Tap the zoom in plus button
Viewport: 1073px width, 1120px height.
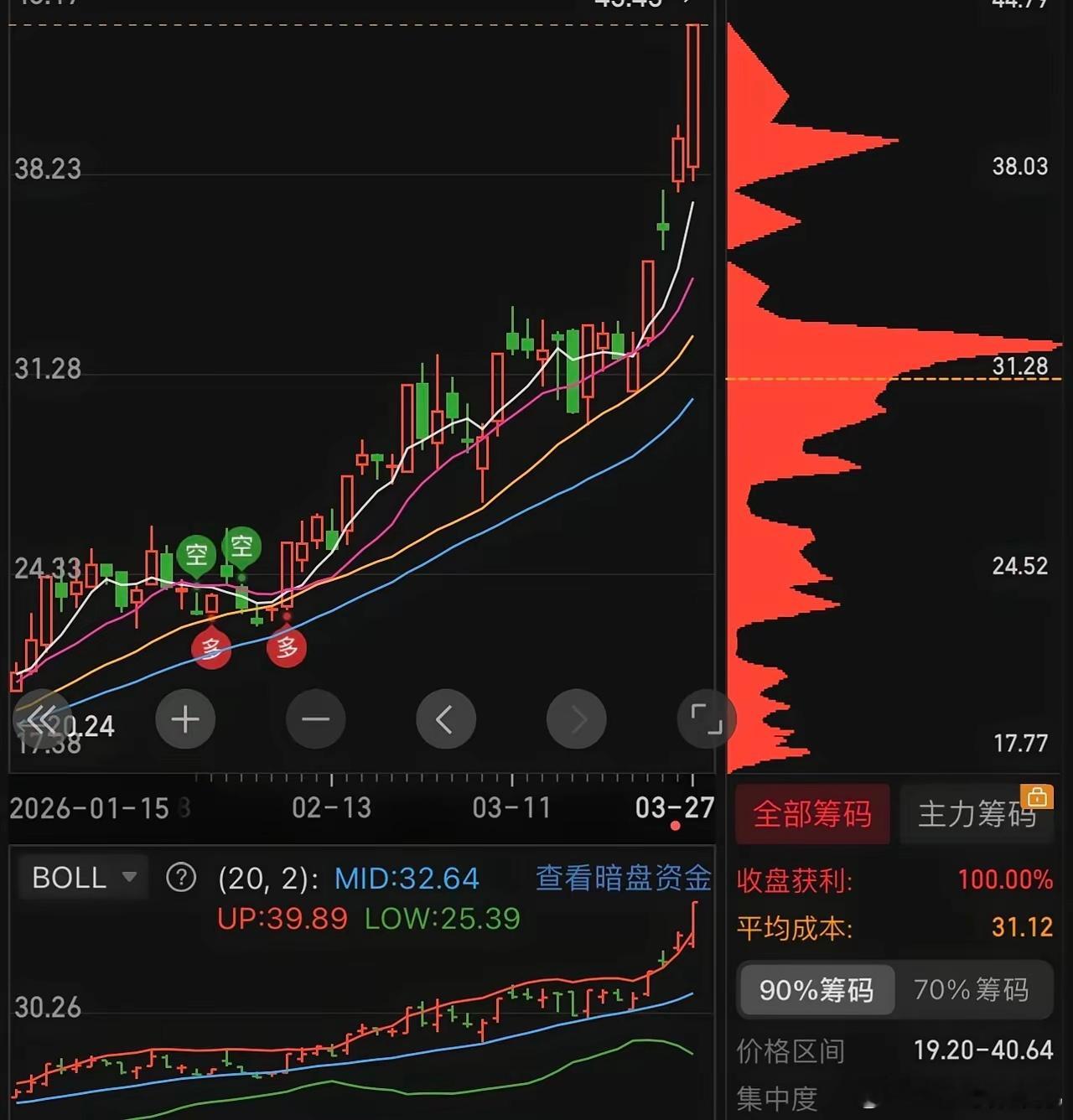tap(185, 719)
